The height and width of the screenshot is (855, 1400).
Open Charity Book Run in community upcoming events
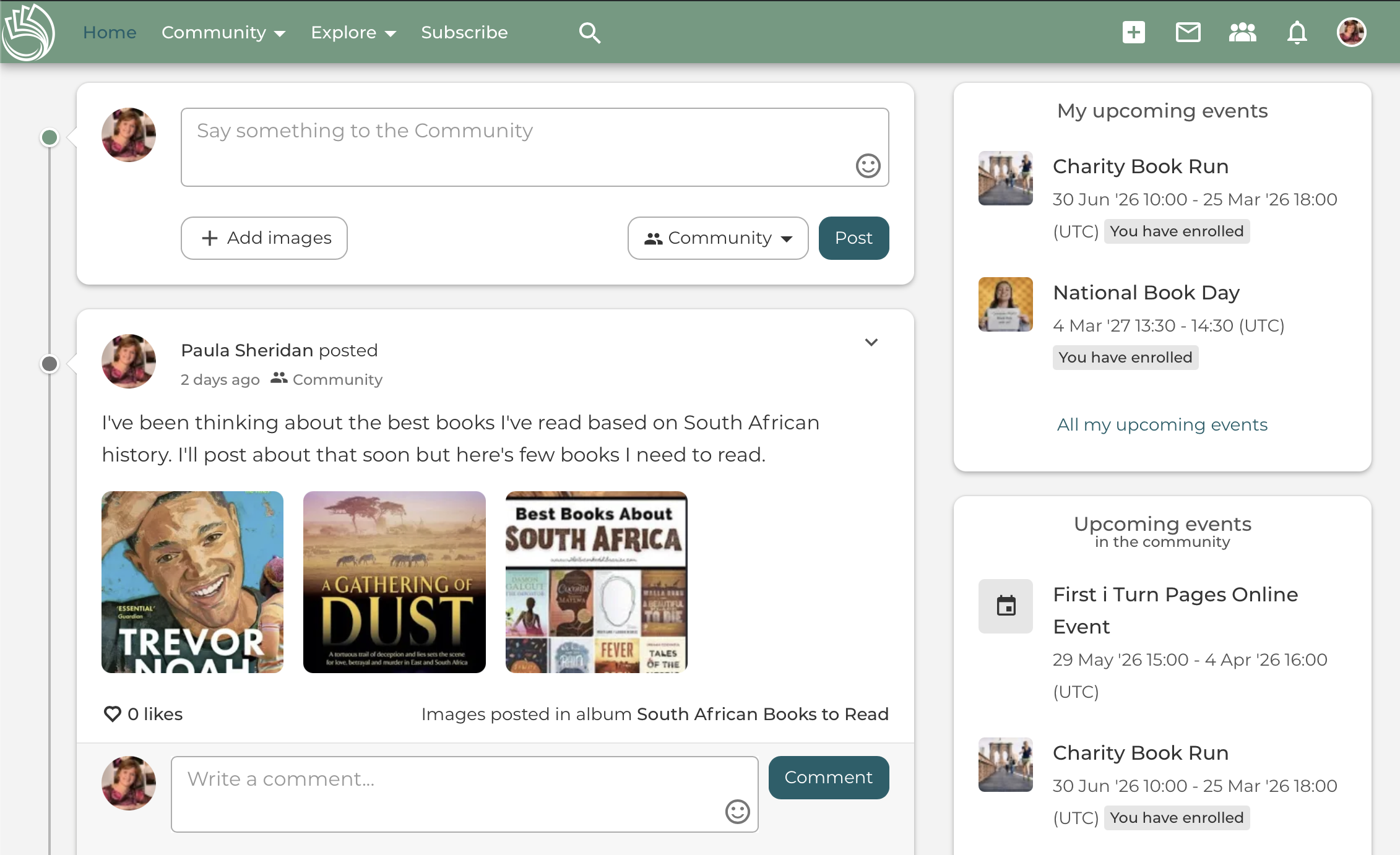(x=1141, y=753)
